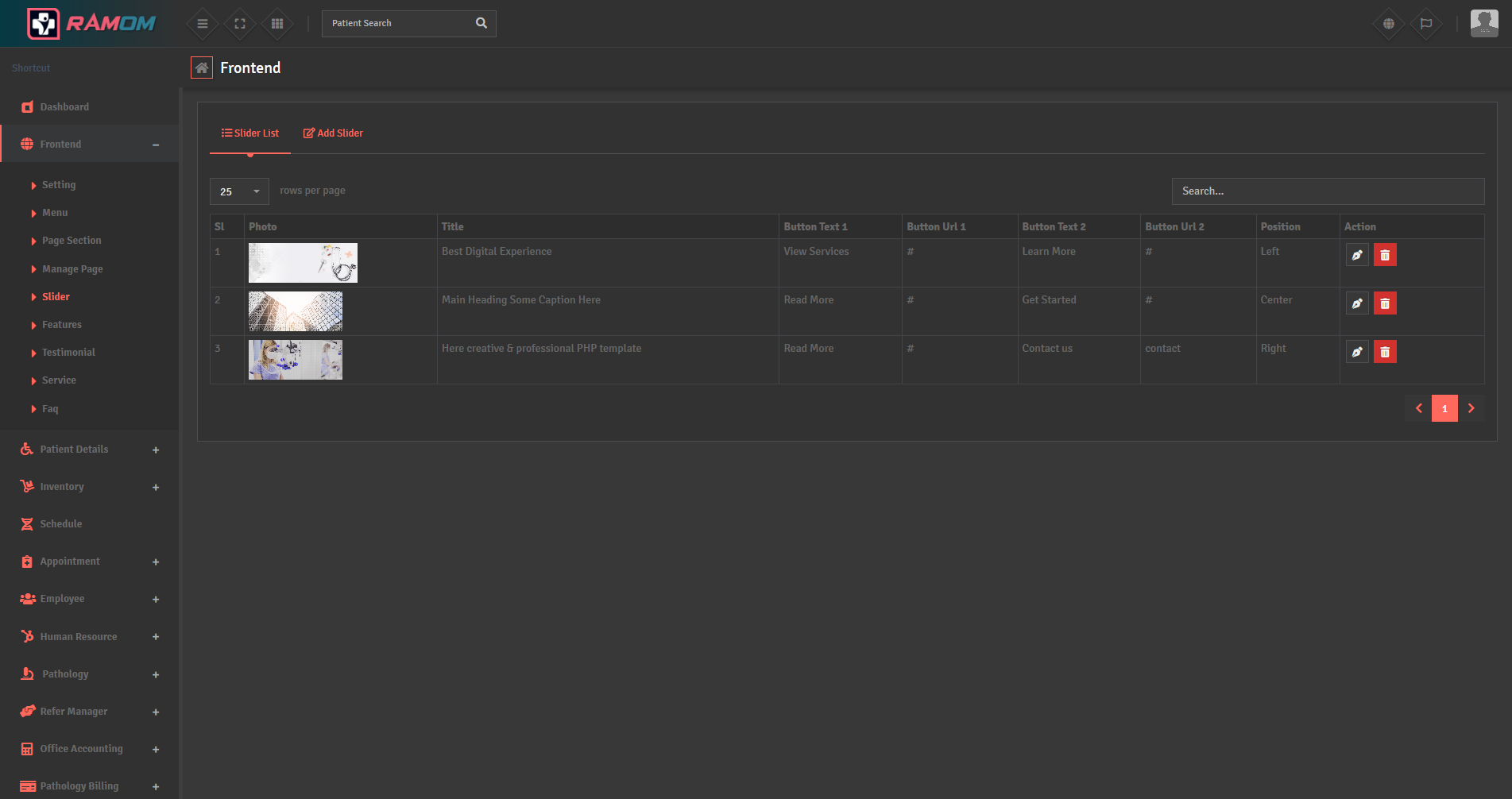
Task: Open edit icon for Best Digital Experience slider
Action: coord(1356,254)
